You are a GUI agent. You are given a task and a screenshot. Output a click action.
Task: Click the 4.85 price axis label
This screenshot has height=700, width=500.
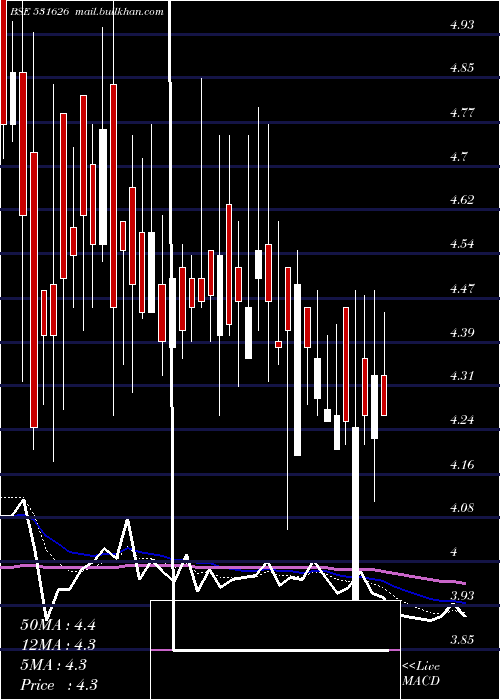click(x=462, y=68)
